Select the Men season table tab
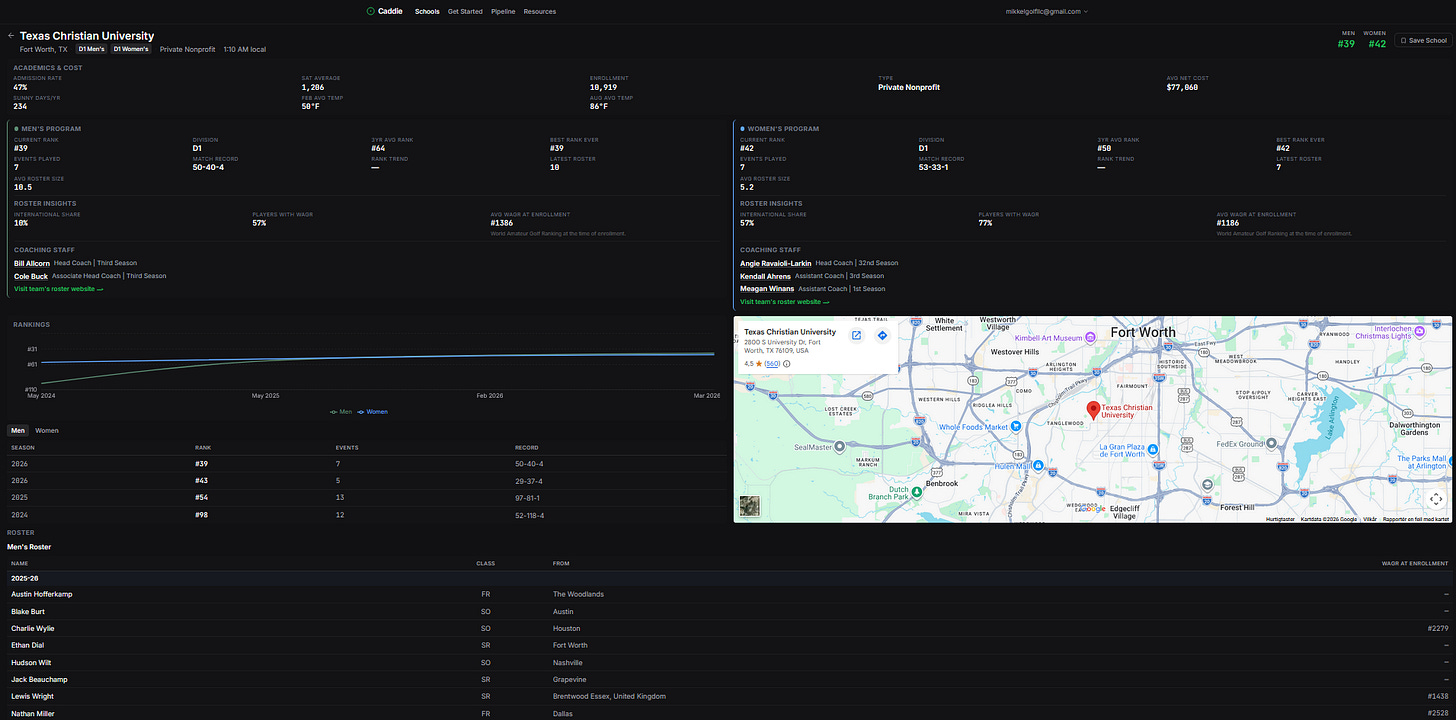The width and height of the screenshot is (1456, 720). click(18, 430)
